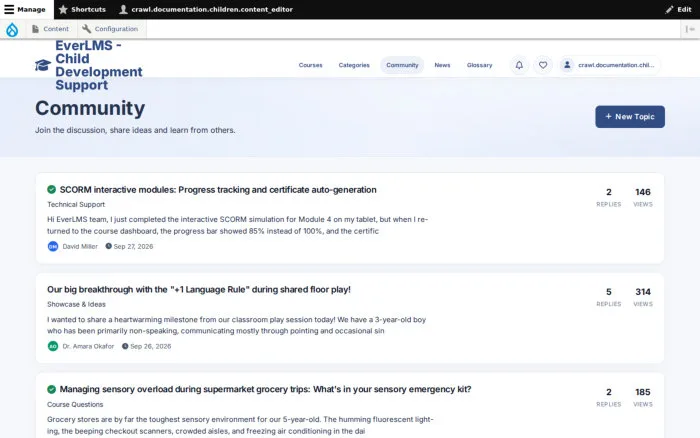This screenshot has width=700, height=438.
Task: Open the user profile dropdown in header
Action: 610,65
